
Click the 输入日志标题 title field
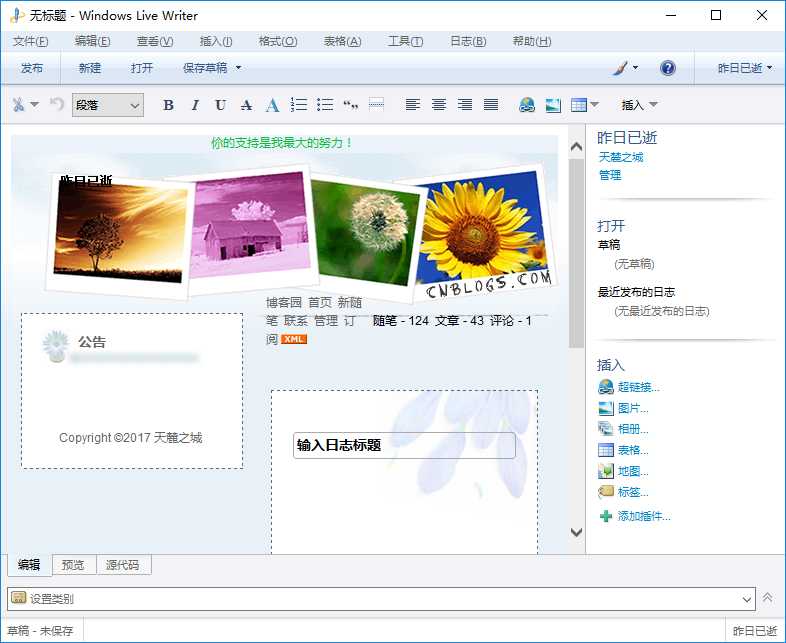(x=404, y=445)
